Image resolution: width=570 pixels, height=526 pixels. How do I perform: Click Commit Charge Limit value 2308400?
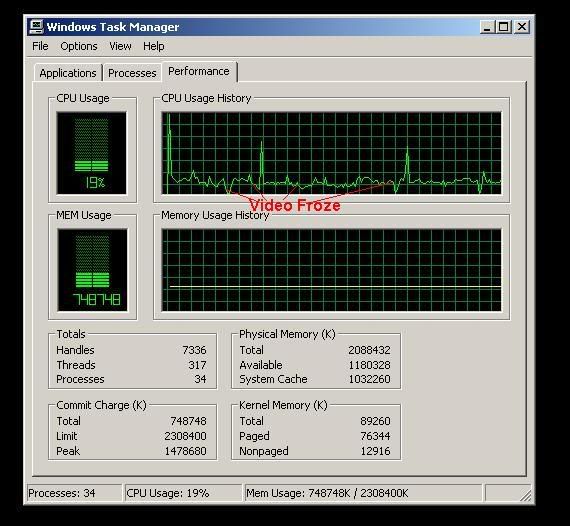[x=185, y=436]
